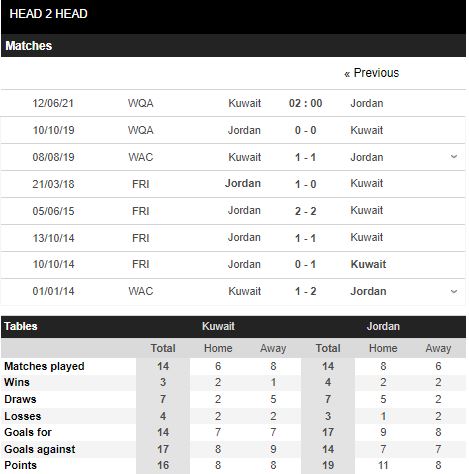Click Kuwait header in Tables section
Screen dimensions: 469x474
(218, 326)
